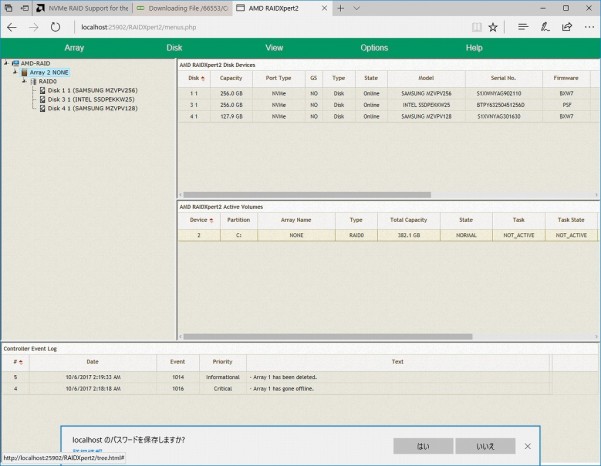Sort disk devices by Port Type

tap(279, 78)
